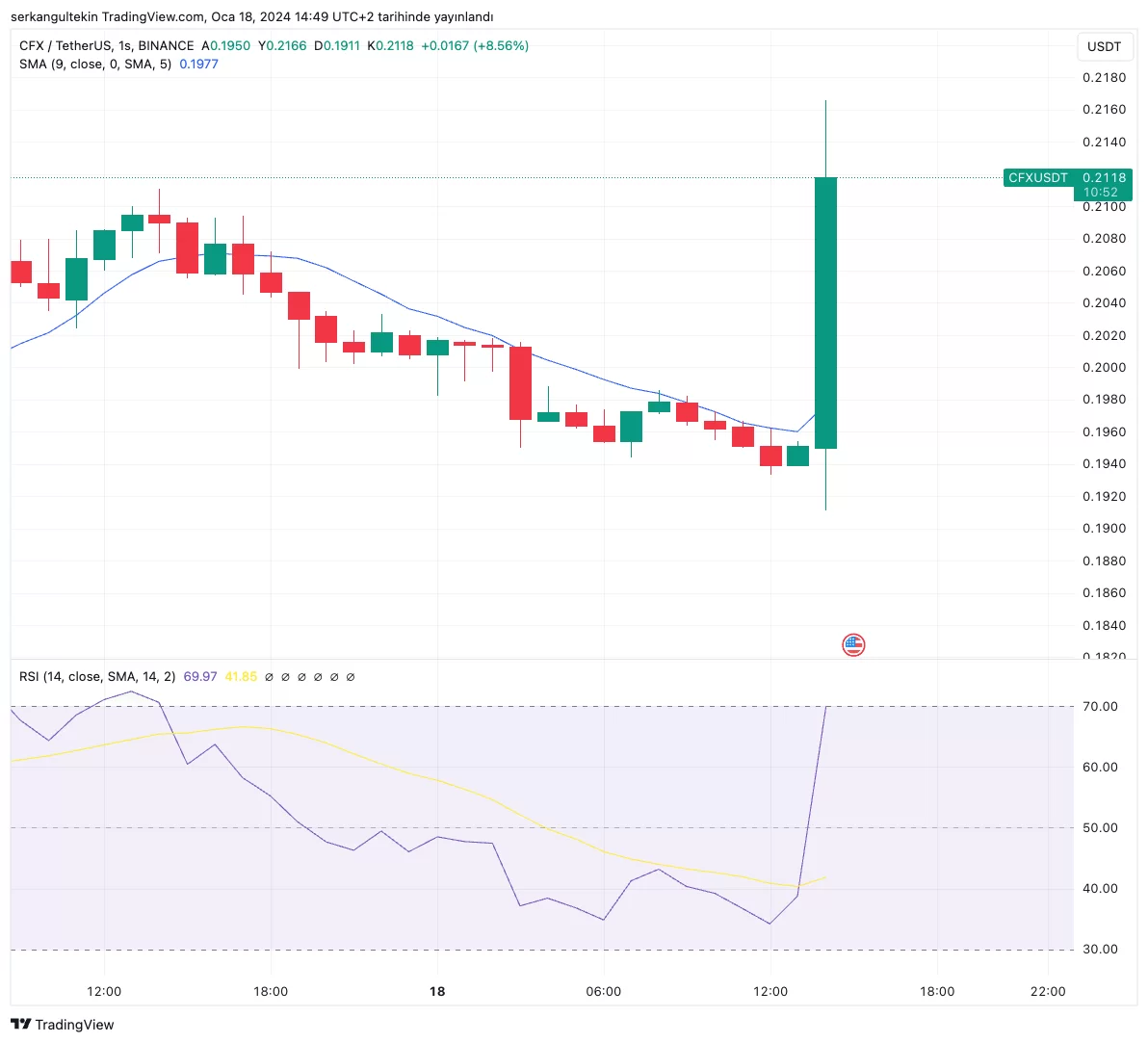Click the purple RSI value 69.97
This screenshot has width=1148, height=1043.
tap(199, 677)
